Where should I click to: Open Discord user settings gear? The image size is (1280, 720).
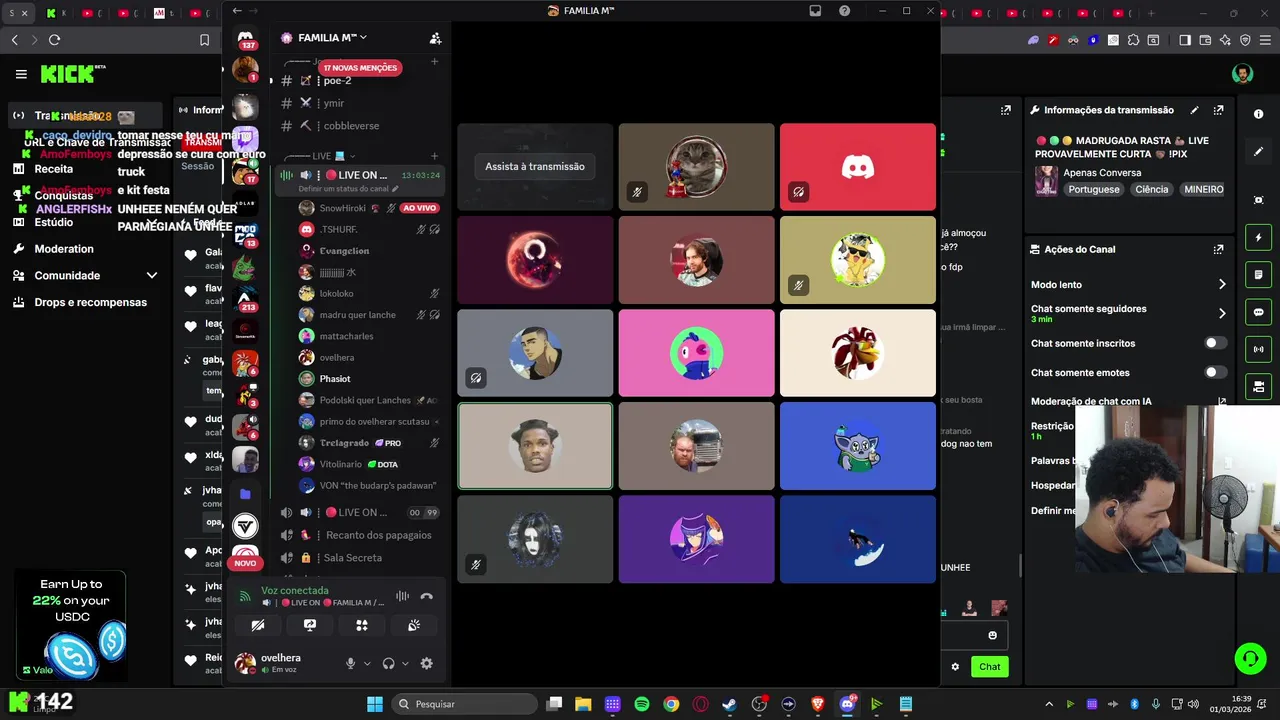[427, 663]
